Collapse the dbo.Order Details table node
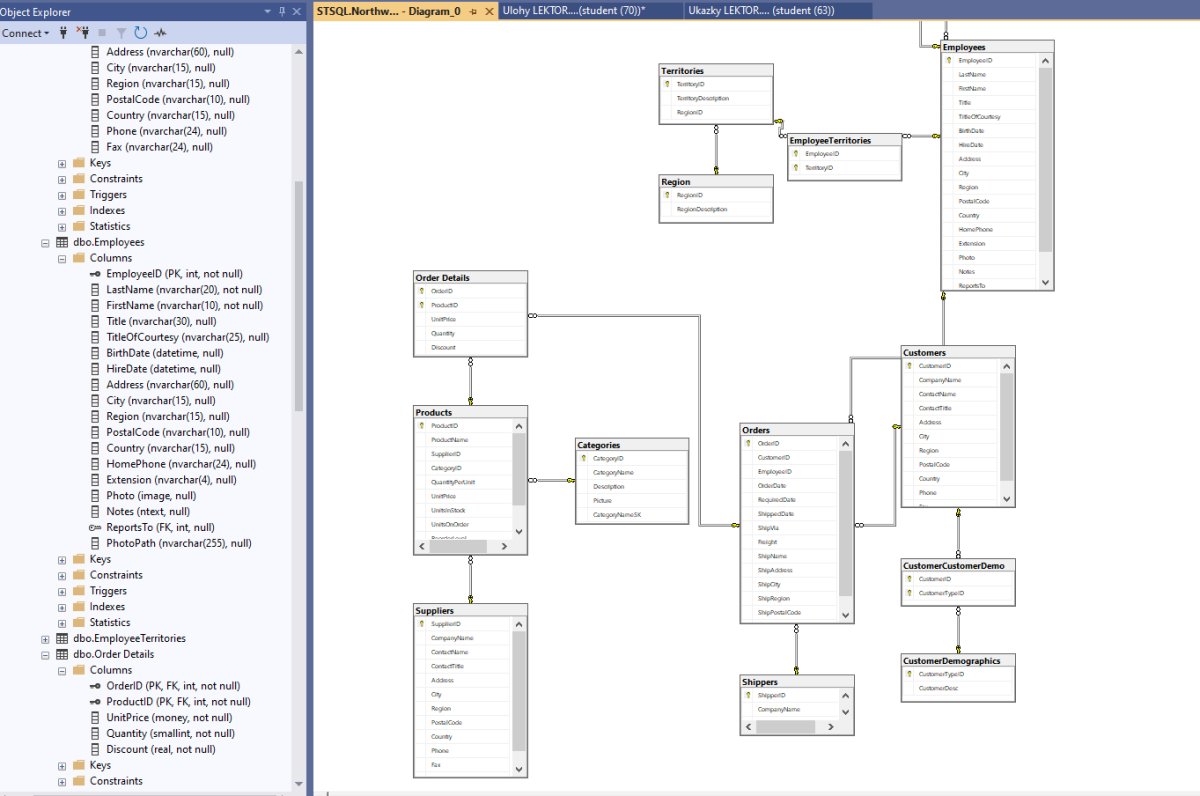Screen dimensions: 1200x796 (x=45, y=654)
